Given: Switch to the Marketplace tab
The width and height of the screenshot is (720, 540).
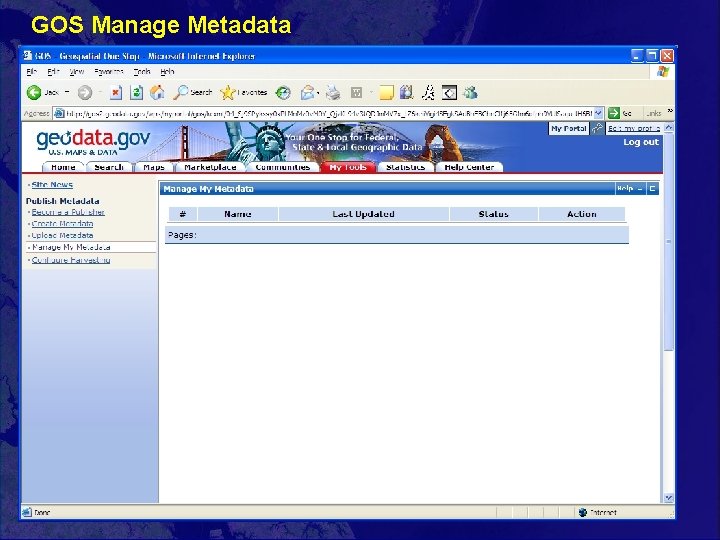Looking at the screenshot, I should (x=210, y=167).
